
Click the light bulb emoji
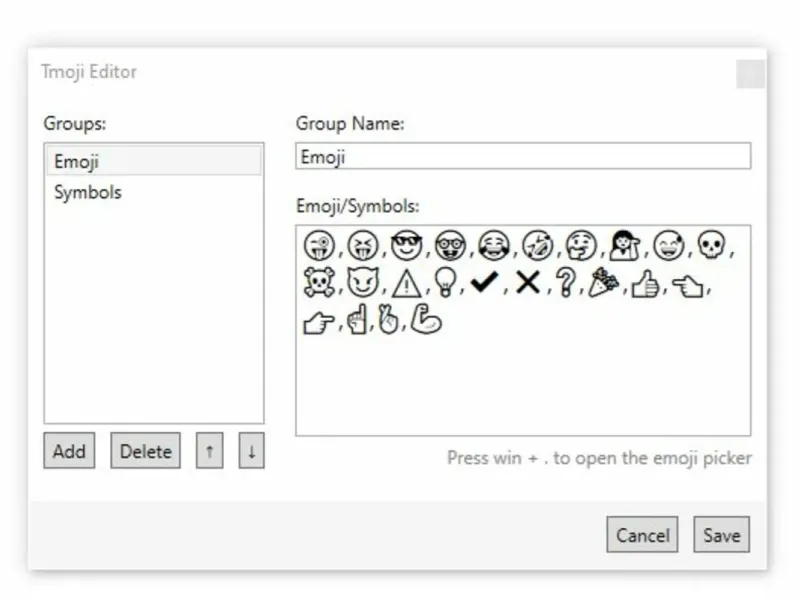pos(446,284)
